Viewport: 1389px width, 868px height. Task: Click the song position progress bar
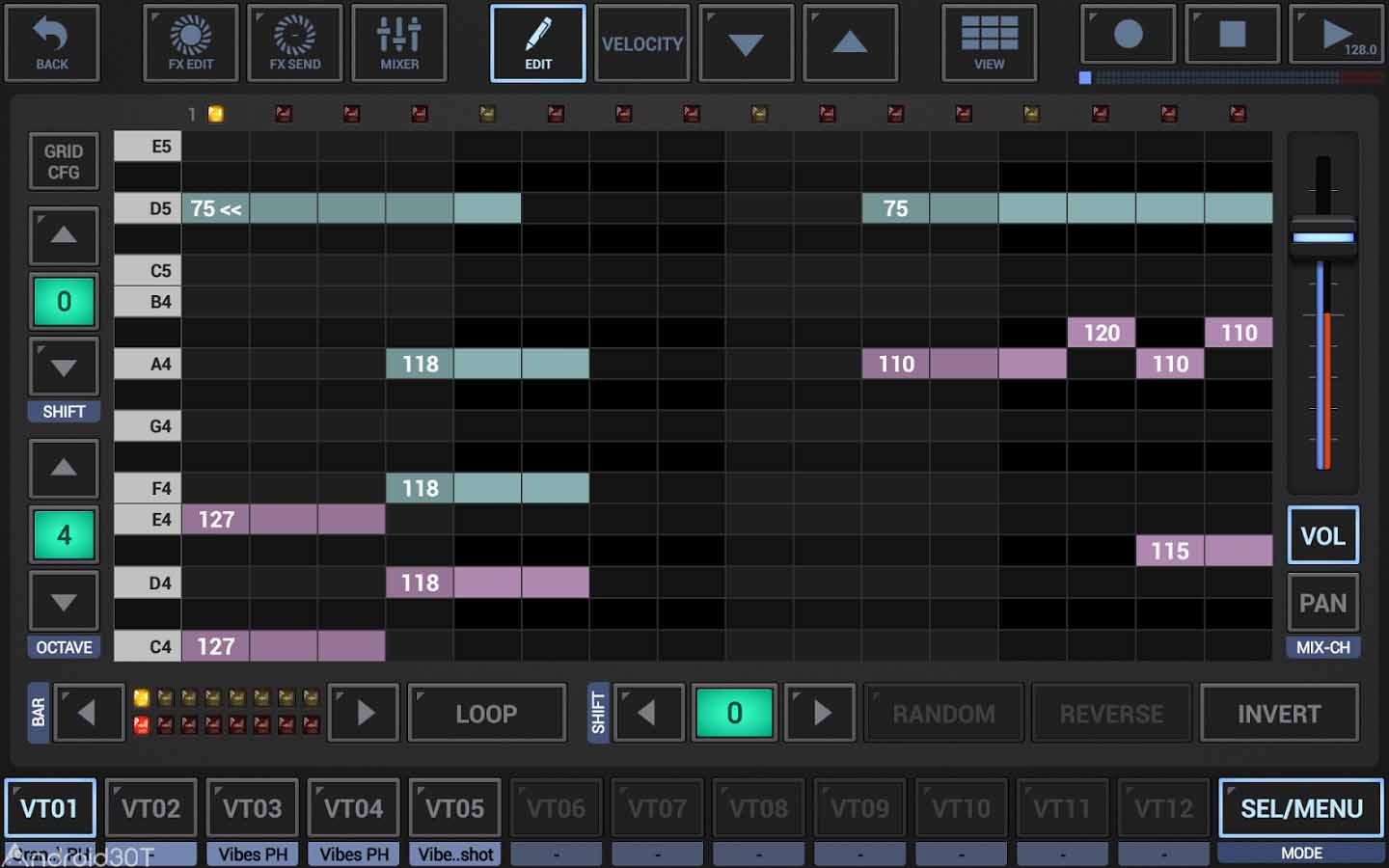point(1230,77)
